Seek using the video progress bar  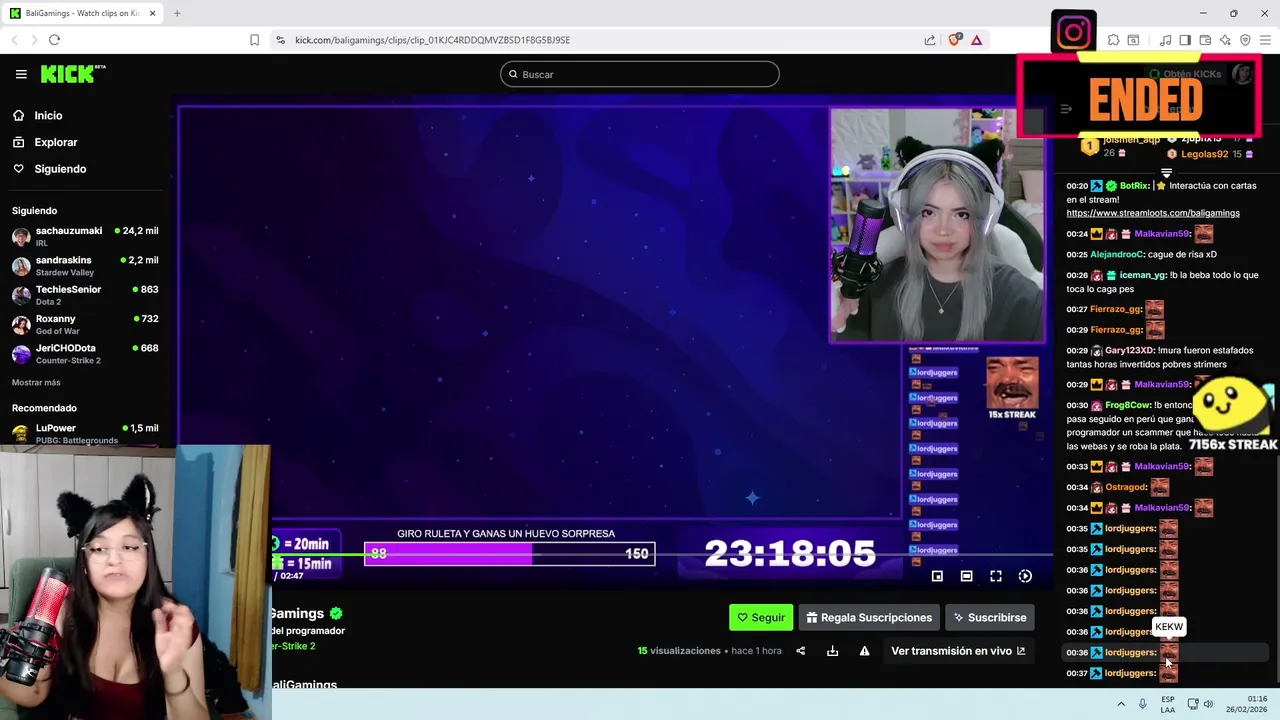pyautogui.click(x=662, y=554)
